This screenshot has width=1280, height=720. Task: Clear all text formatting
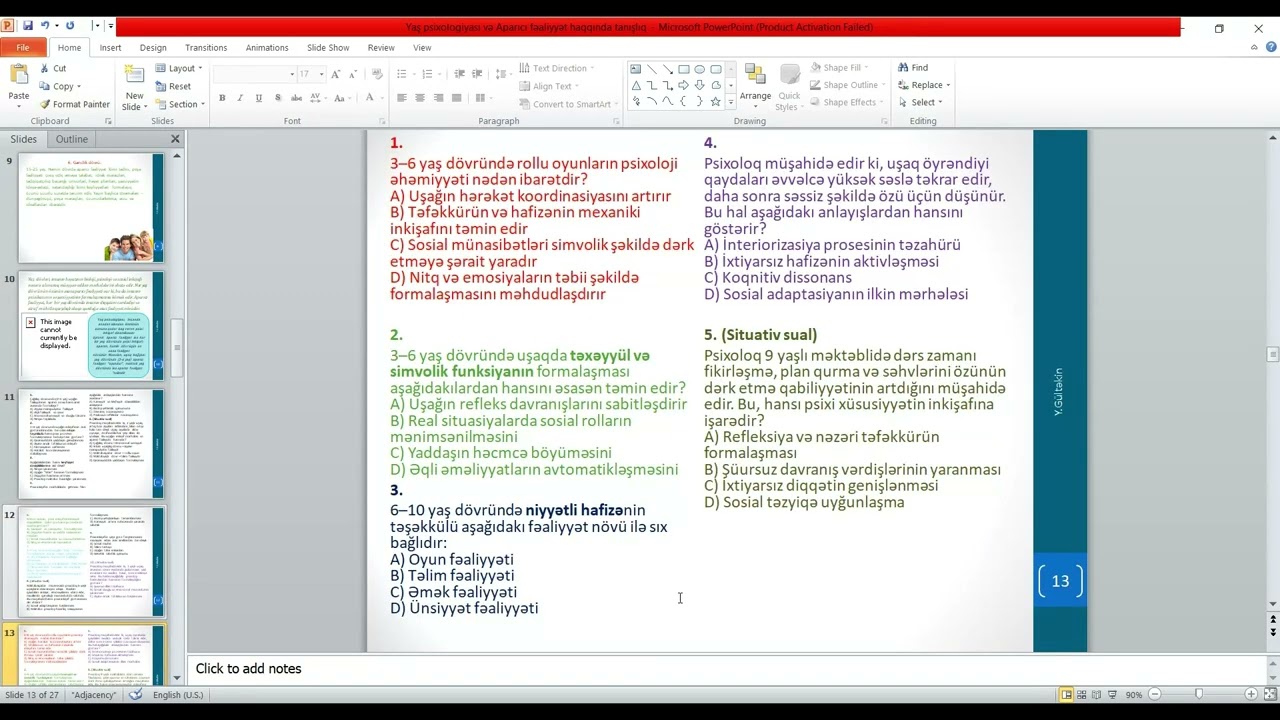pyautogui.click(x=377, y=74)
